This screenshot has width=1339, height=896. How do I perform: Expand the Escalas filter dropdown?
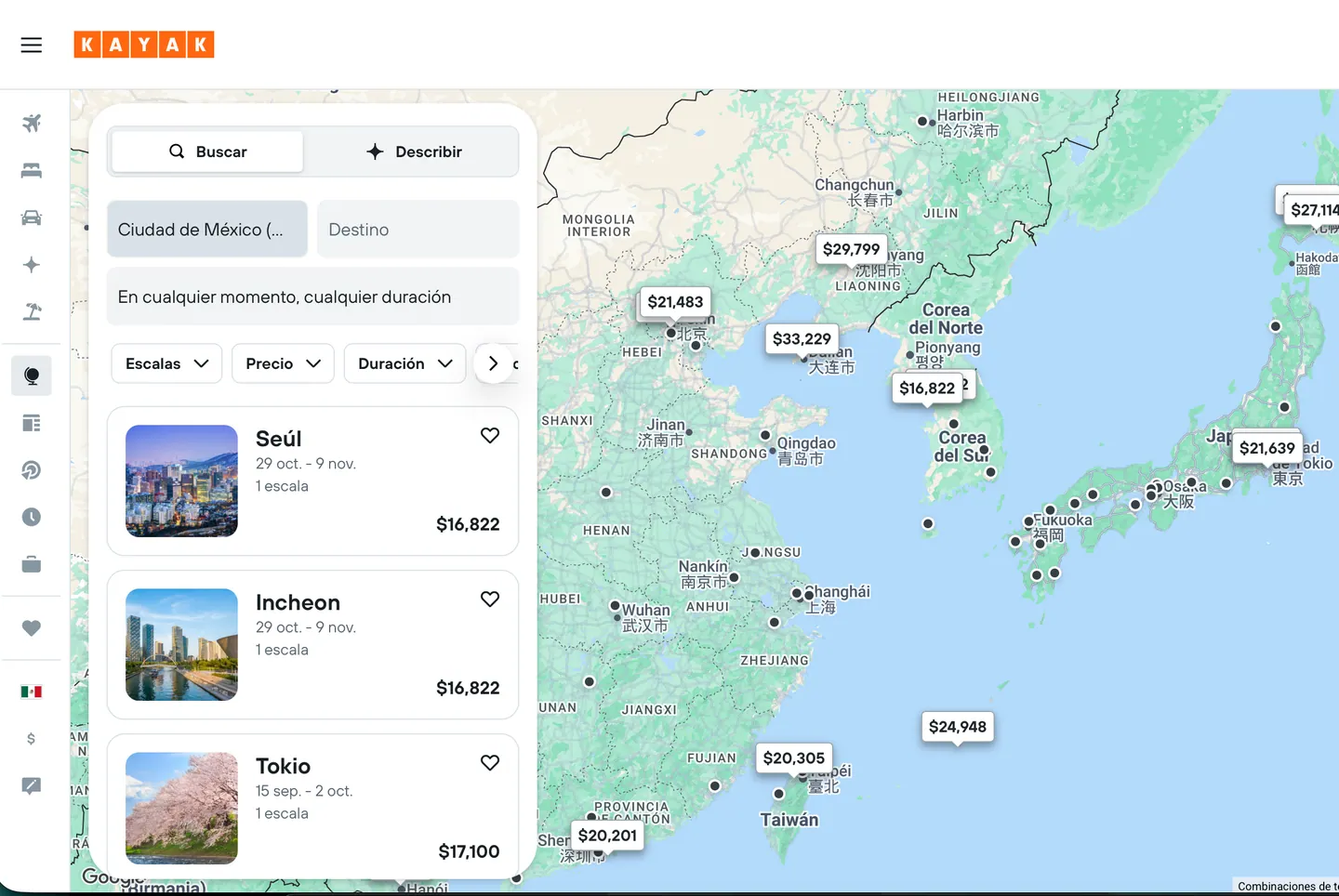point(166,363)
